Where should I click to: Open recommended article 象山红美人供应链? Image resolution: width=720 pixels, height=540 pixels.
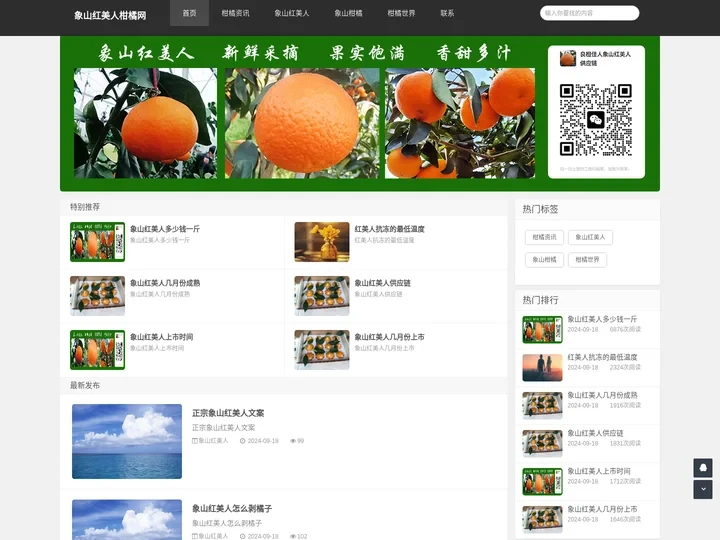[x=382, y=283]
